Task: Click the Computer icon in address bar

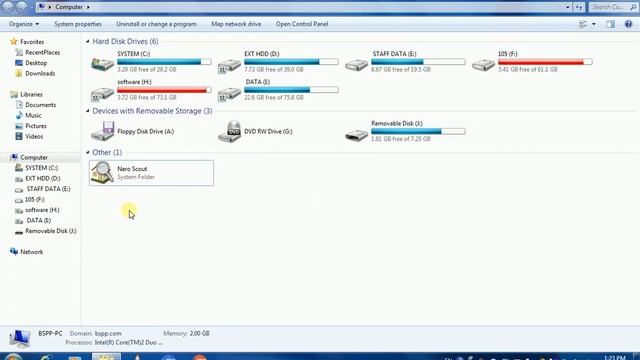Action: [x=41, y=7]
